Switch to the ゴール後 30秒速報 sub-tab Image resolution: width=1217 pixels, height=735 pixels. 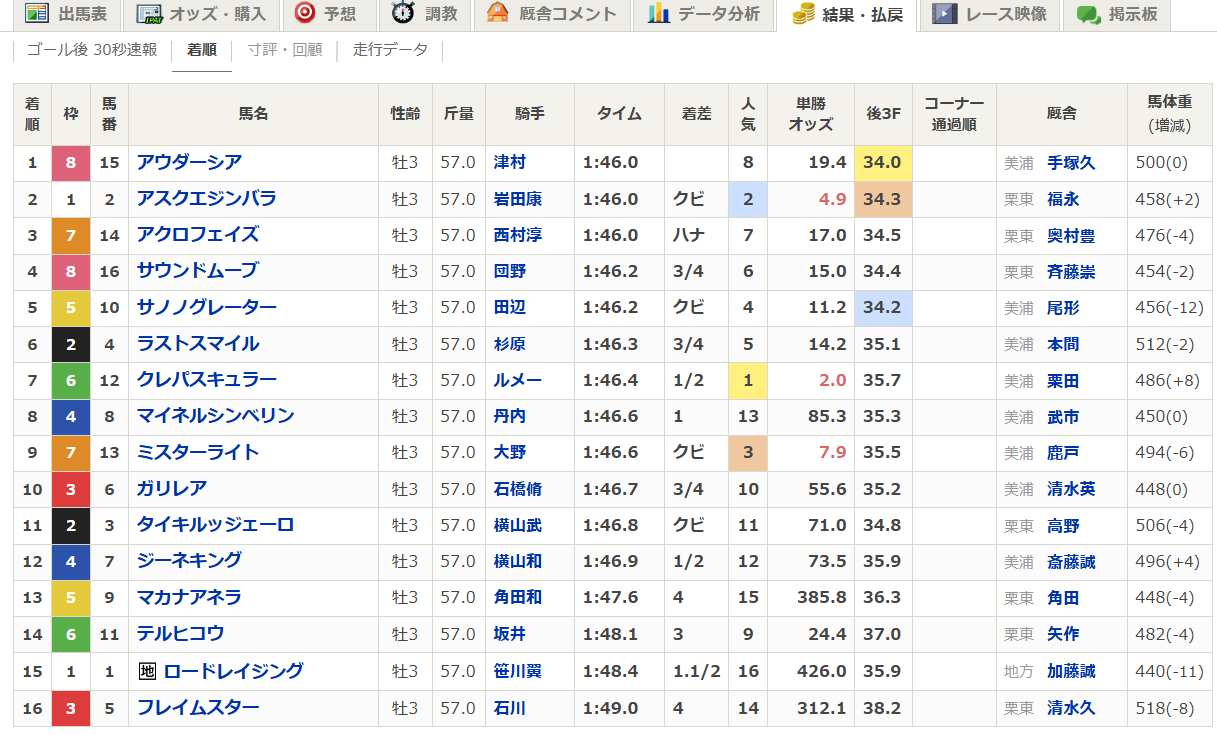[92, 50]
